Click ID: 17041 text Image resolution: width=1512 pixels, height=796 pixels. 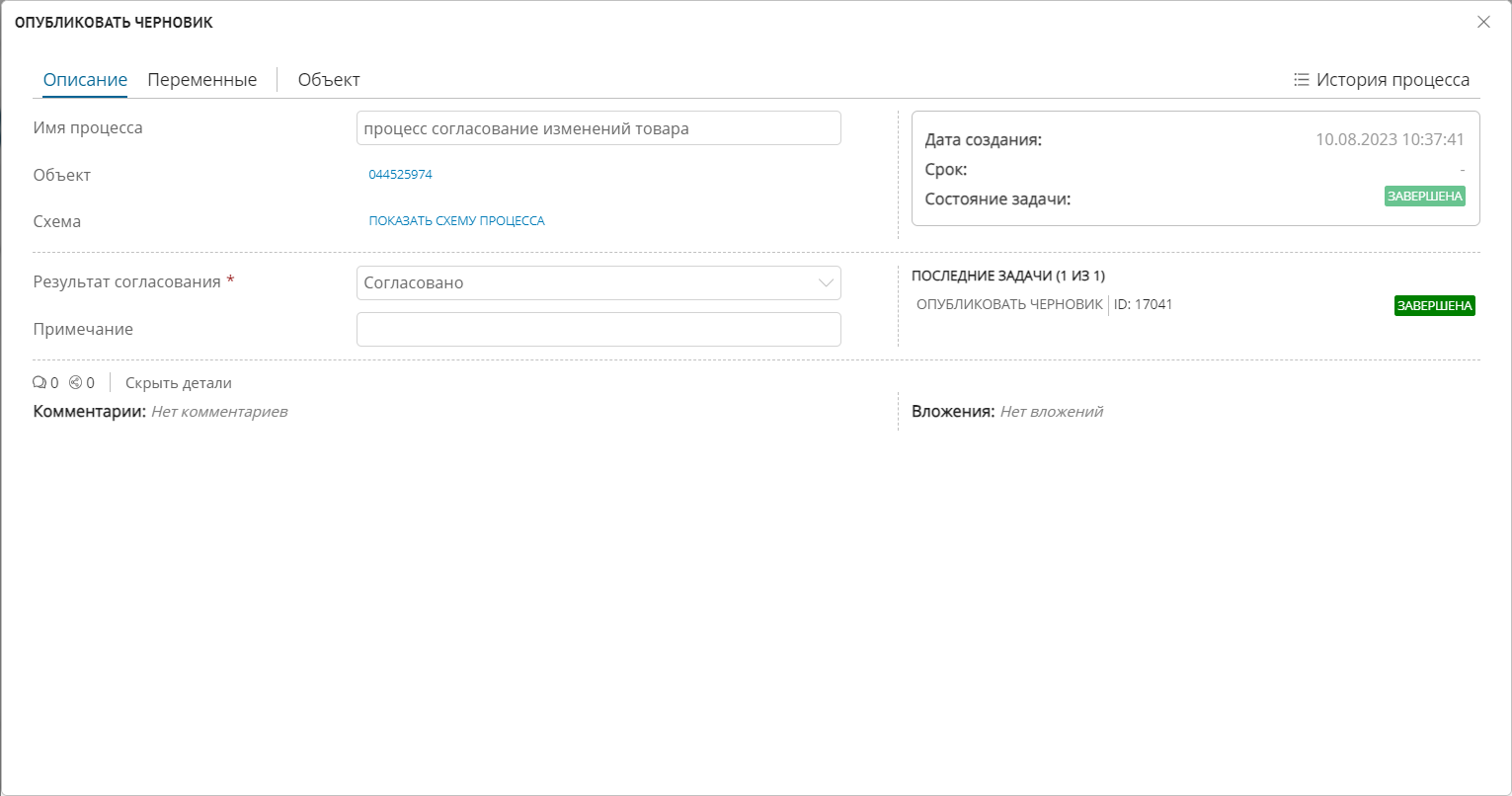point(1143,304)
